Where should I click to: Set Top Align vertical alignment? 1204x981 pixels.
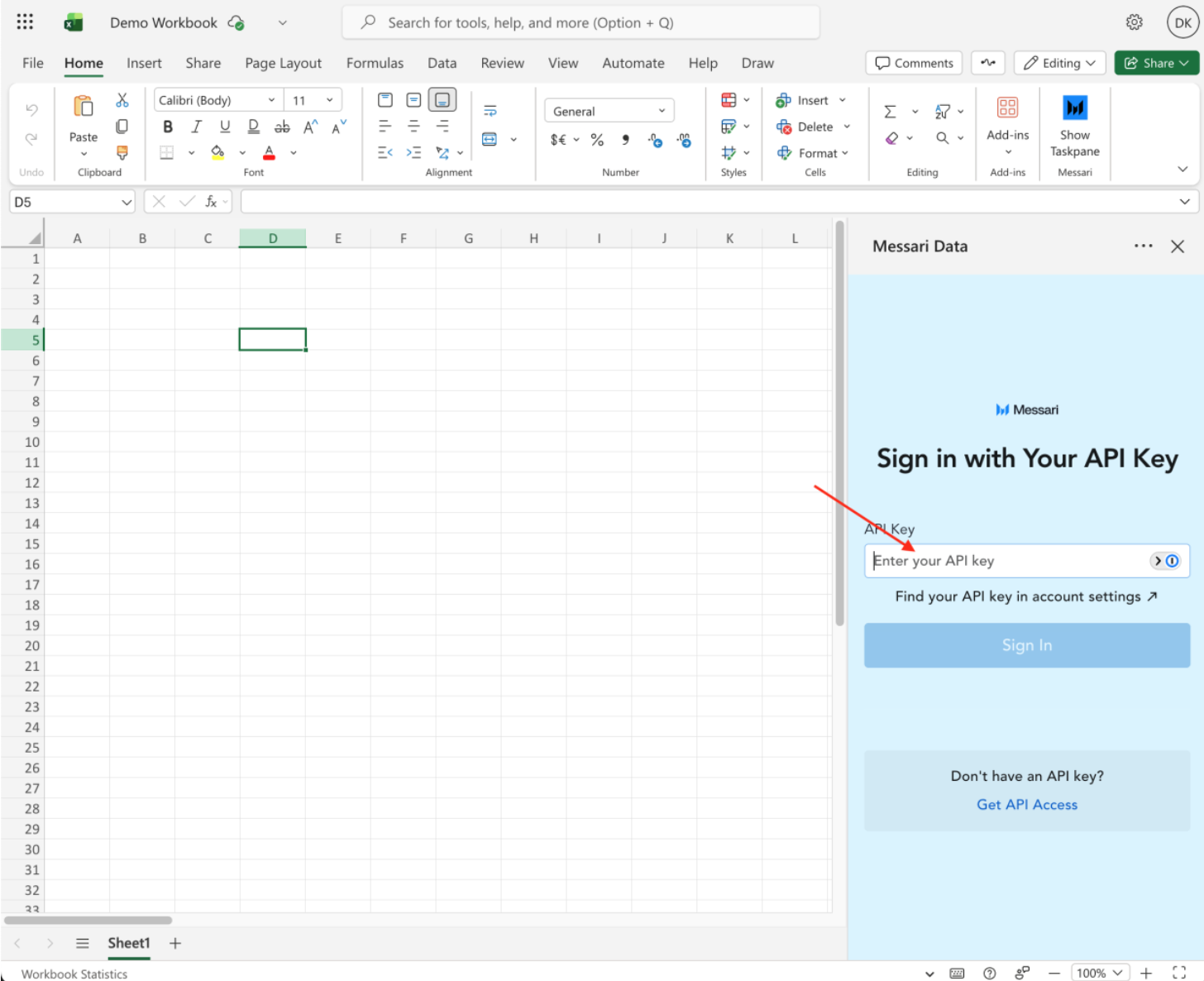pos(385,100)
